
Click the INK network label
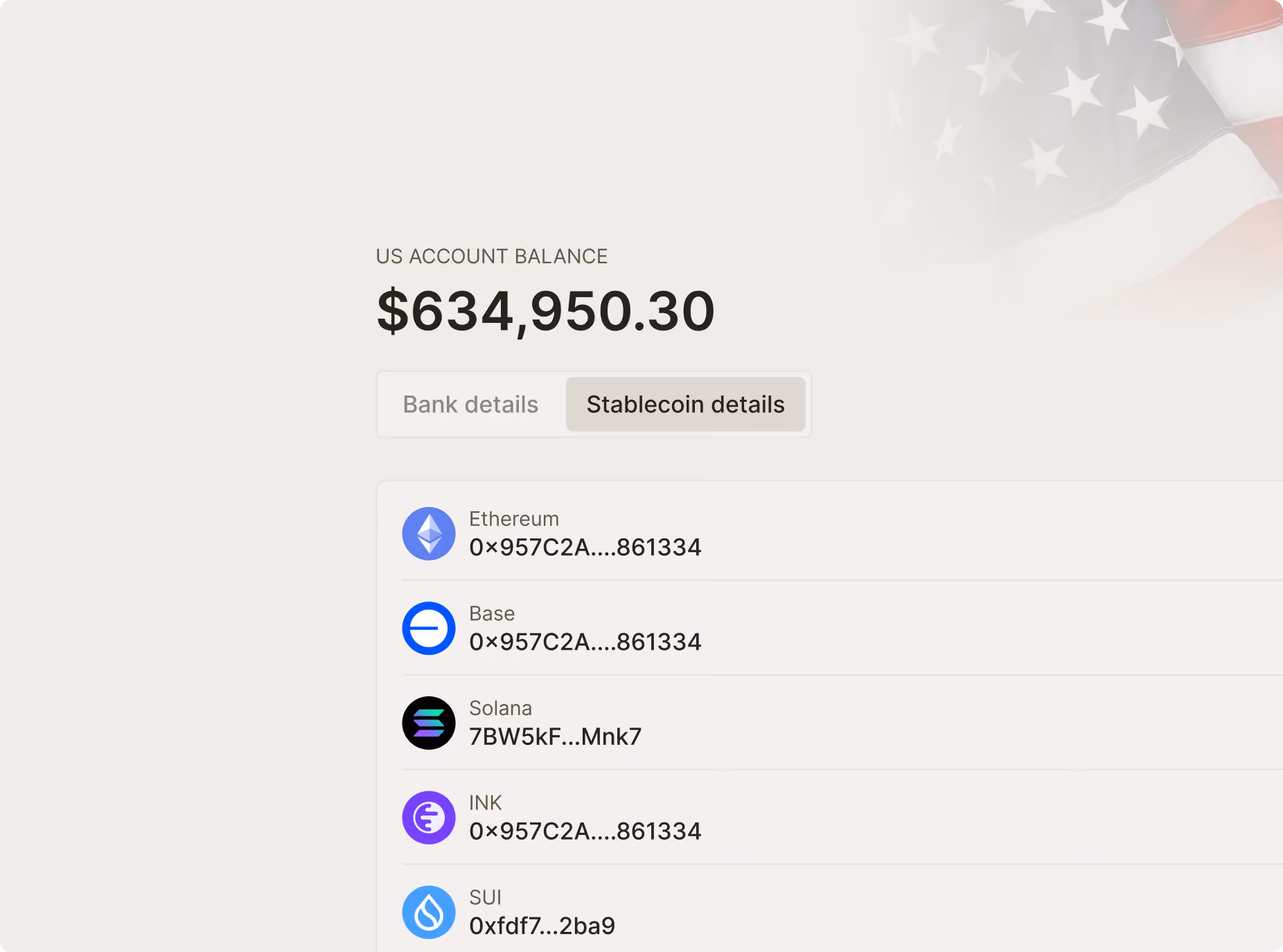click(x=485, y=803)
